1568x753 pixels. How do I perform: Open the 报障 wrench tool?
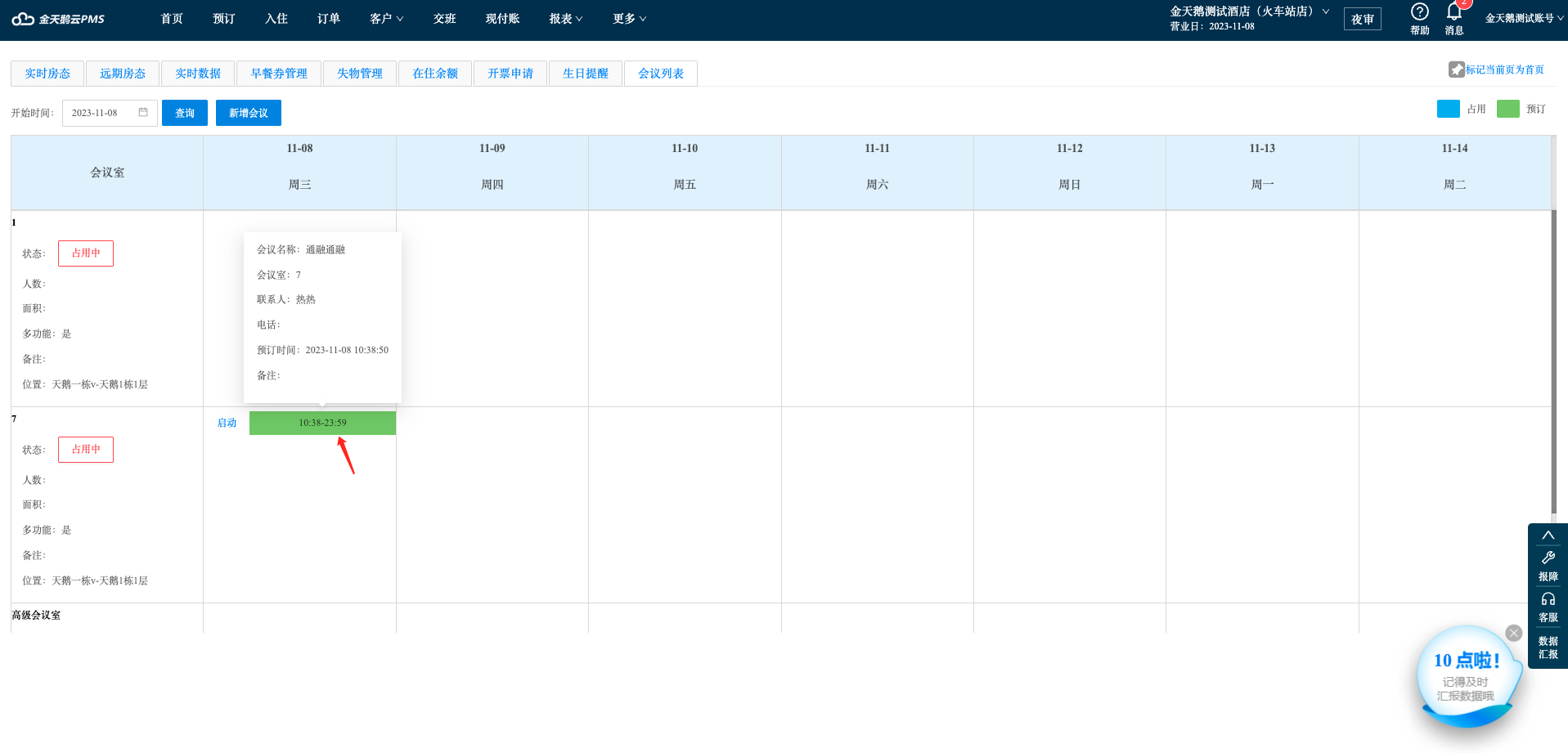(1548, 567)
